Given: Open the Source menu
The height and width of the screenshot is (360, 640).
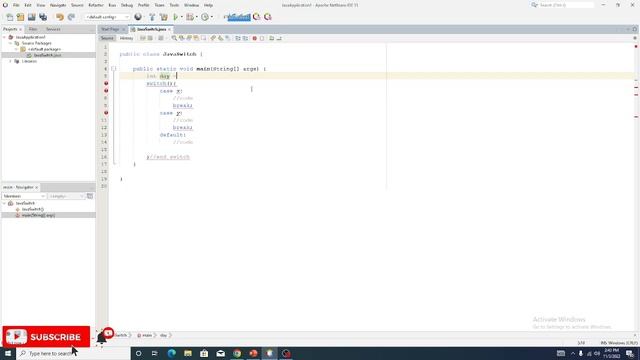Looking at the screenshot, I should (77, 5).
